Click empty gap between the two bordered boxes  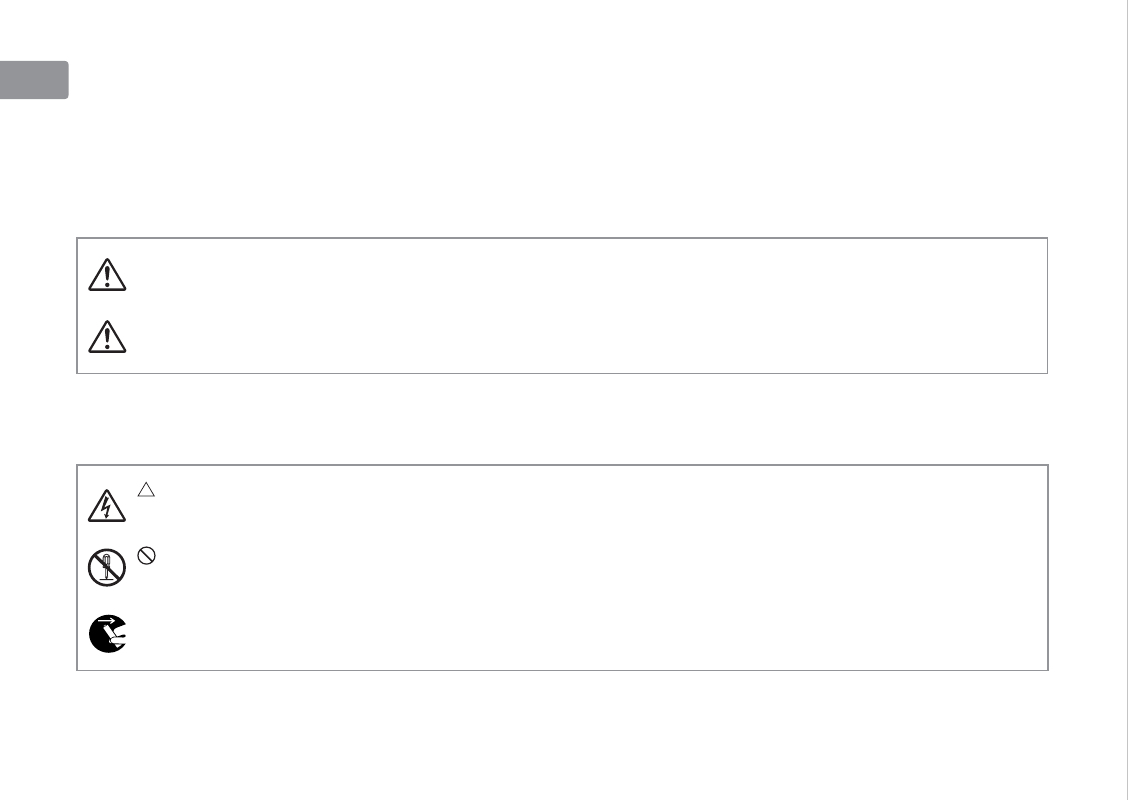pos(562,419)
